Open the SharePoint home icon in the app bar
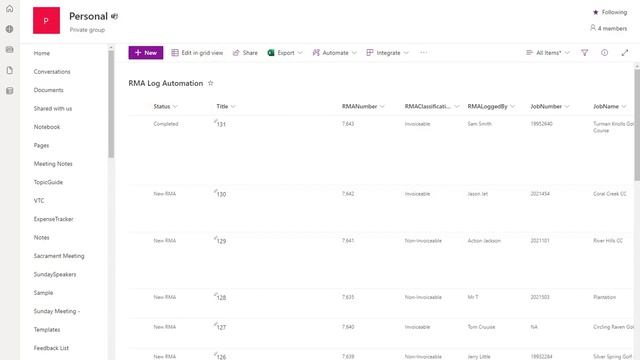Screen dimensions: 640x360 (9, 9)
